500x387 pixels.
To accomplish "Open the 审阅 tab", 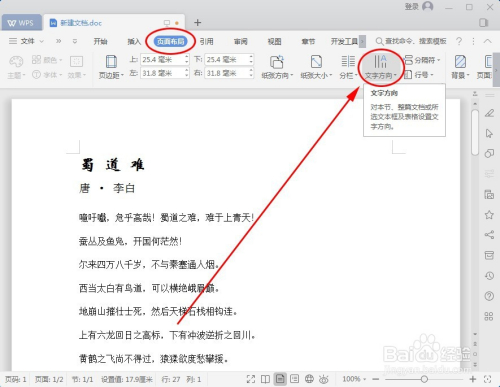I will click(x=240, y=41).
